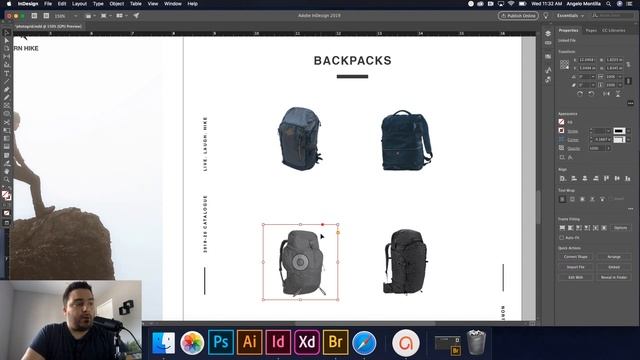Expand more Text Wrap options ellipsis
The width and height of the screenshot is (640, 360).
pyautogui.click(x=631, y=209)
